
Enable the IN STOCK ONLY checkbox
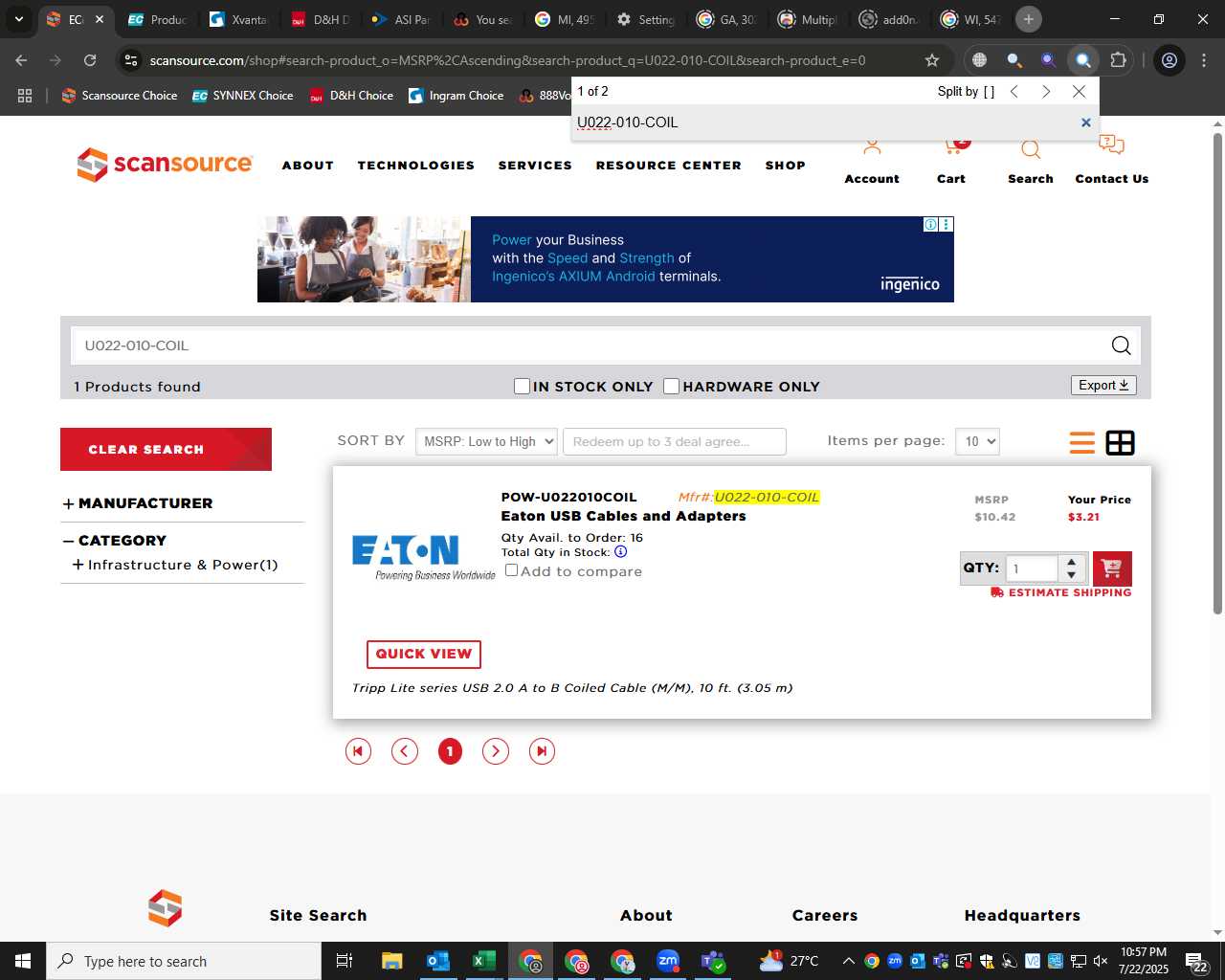pyautogui.click(x=522, y=386)
